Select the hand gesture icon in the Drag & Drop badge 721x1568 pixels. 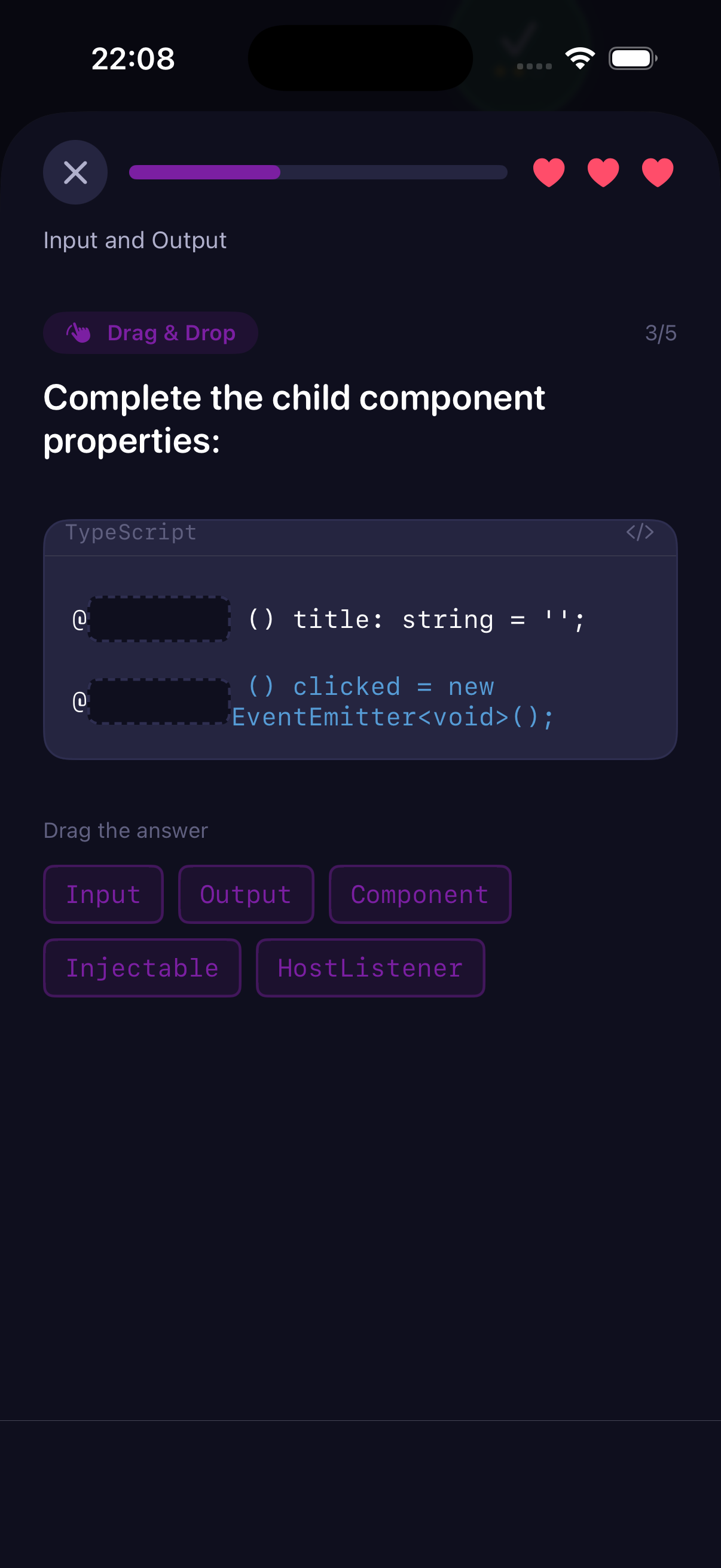pyautogui.click(x=78, y=332)
